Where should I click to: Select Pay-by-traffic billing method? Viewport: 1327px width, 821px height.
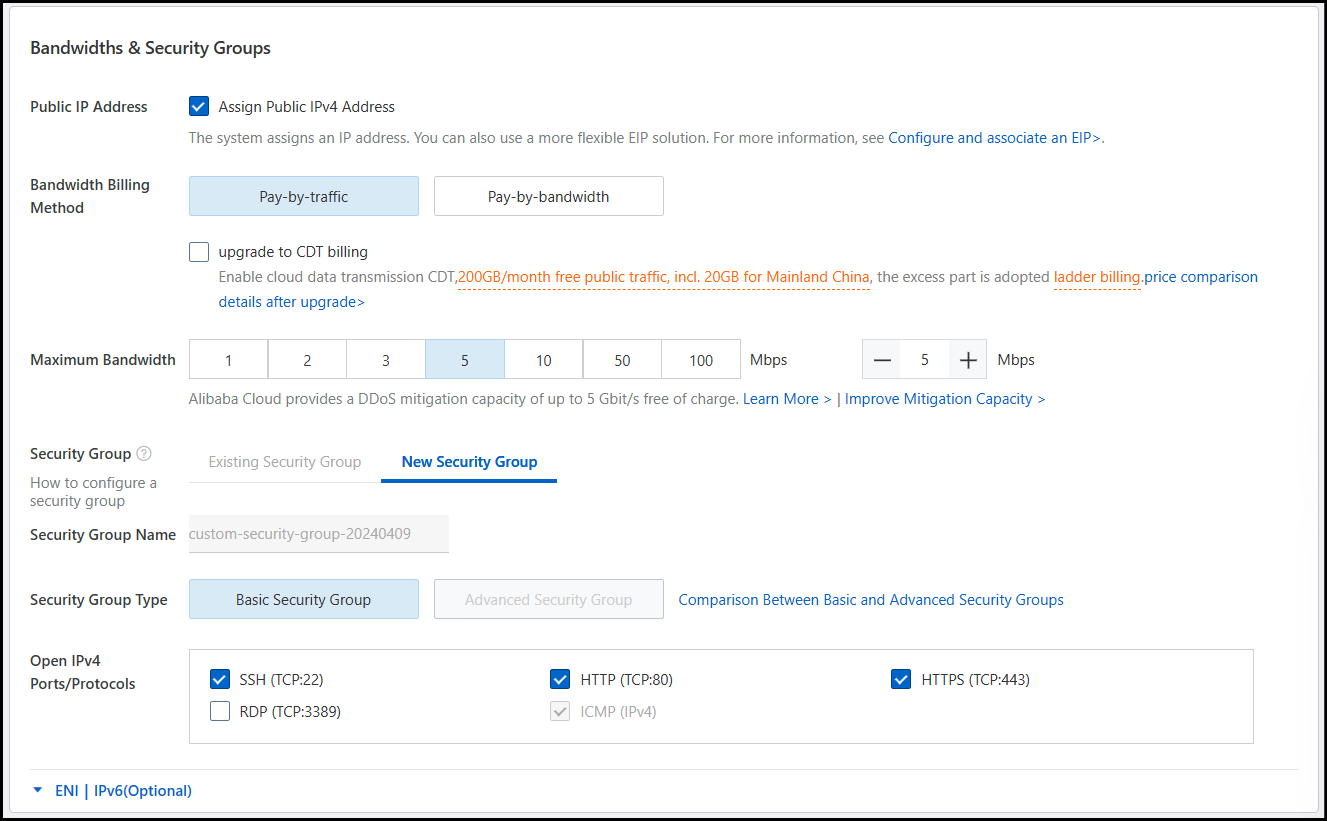[x=303, y=197]
